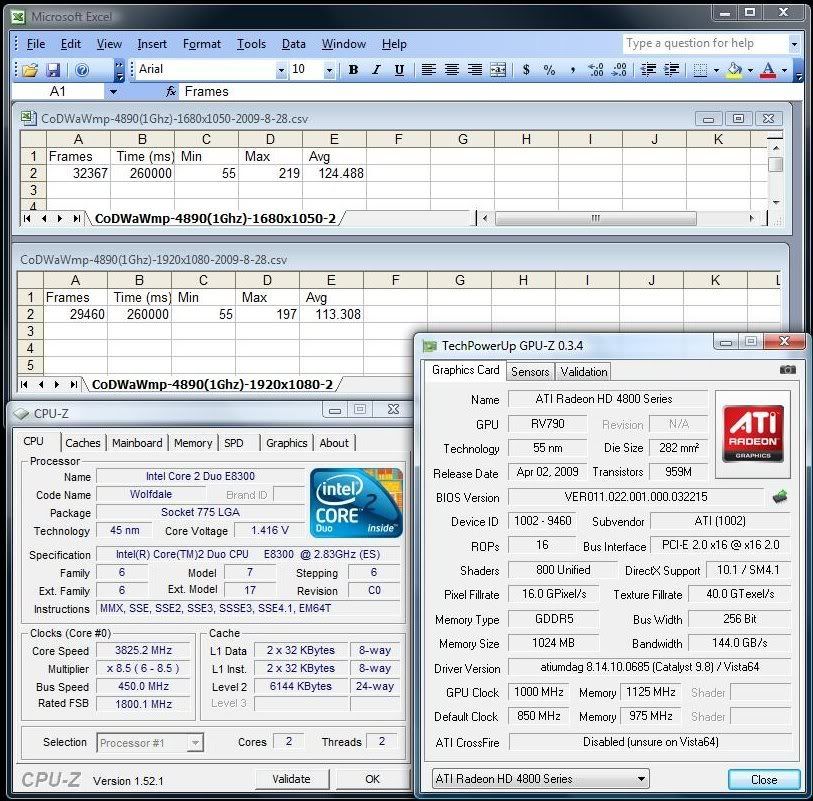813x801 pixels.
Task: Open CPU-Z Graphics tab
Action: [287, 443]
